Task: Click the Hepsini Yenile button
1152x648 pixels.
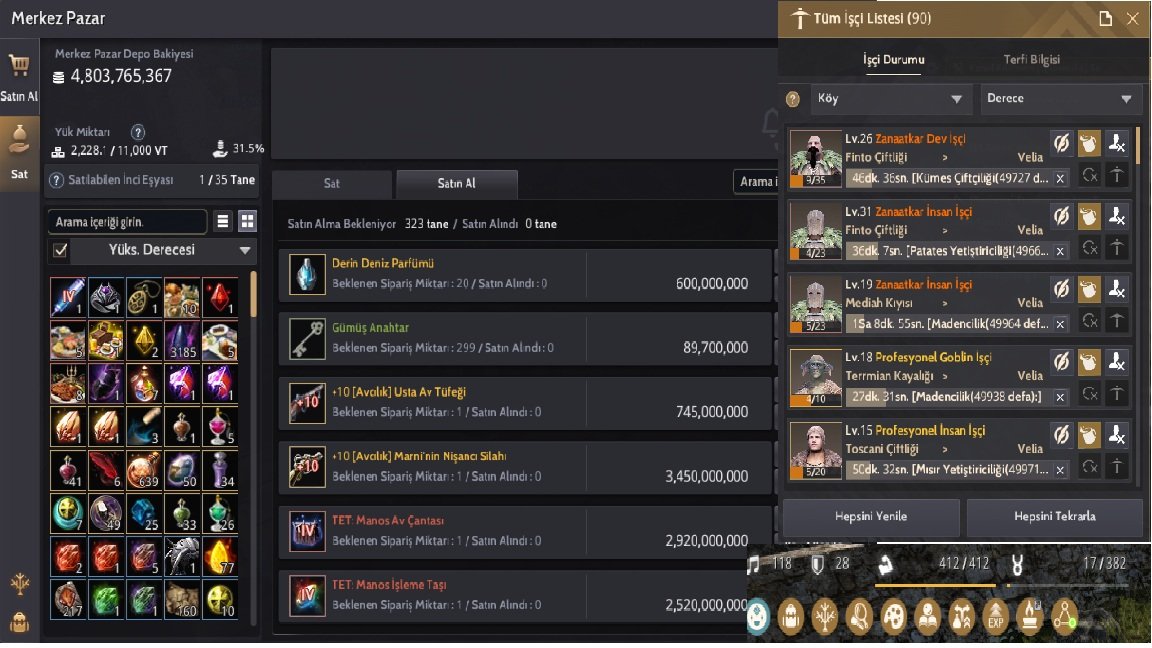Action: (x=871, y=516)
